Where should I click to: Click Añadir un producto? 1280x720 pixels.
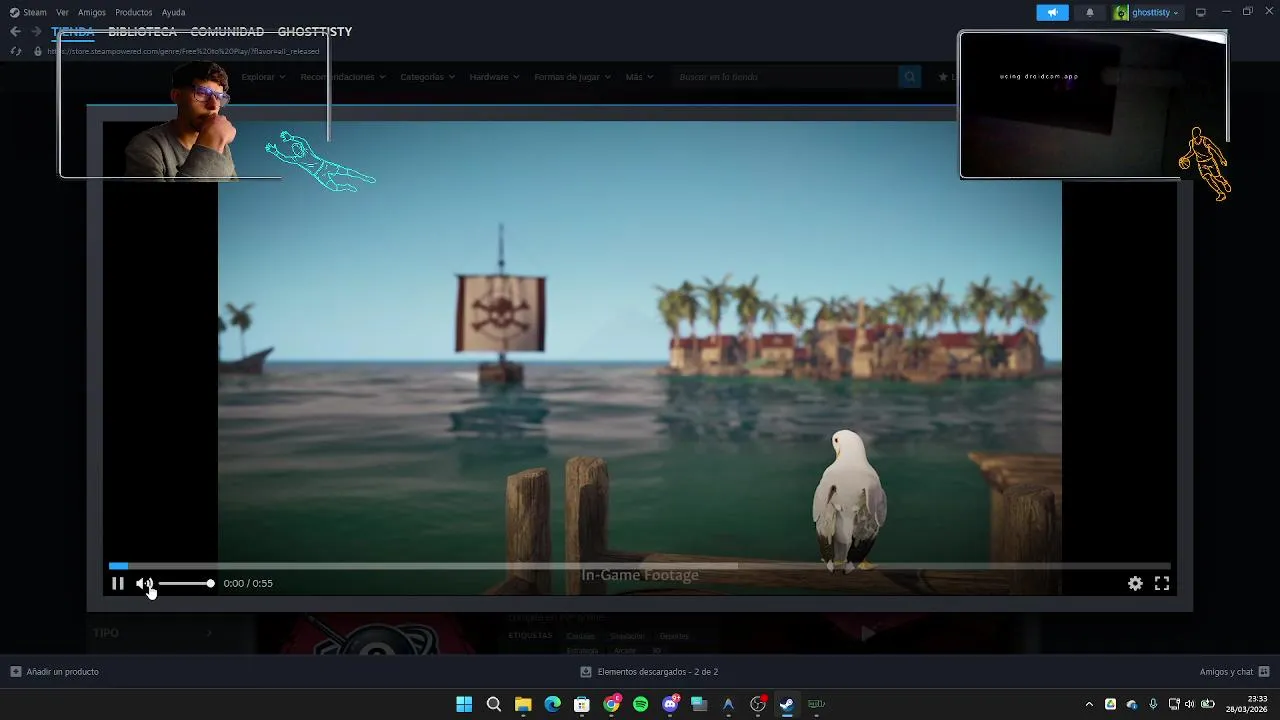[x=55, y=672]
